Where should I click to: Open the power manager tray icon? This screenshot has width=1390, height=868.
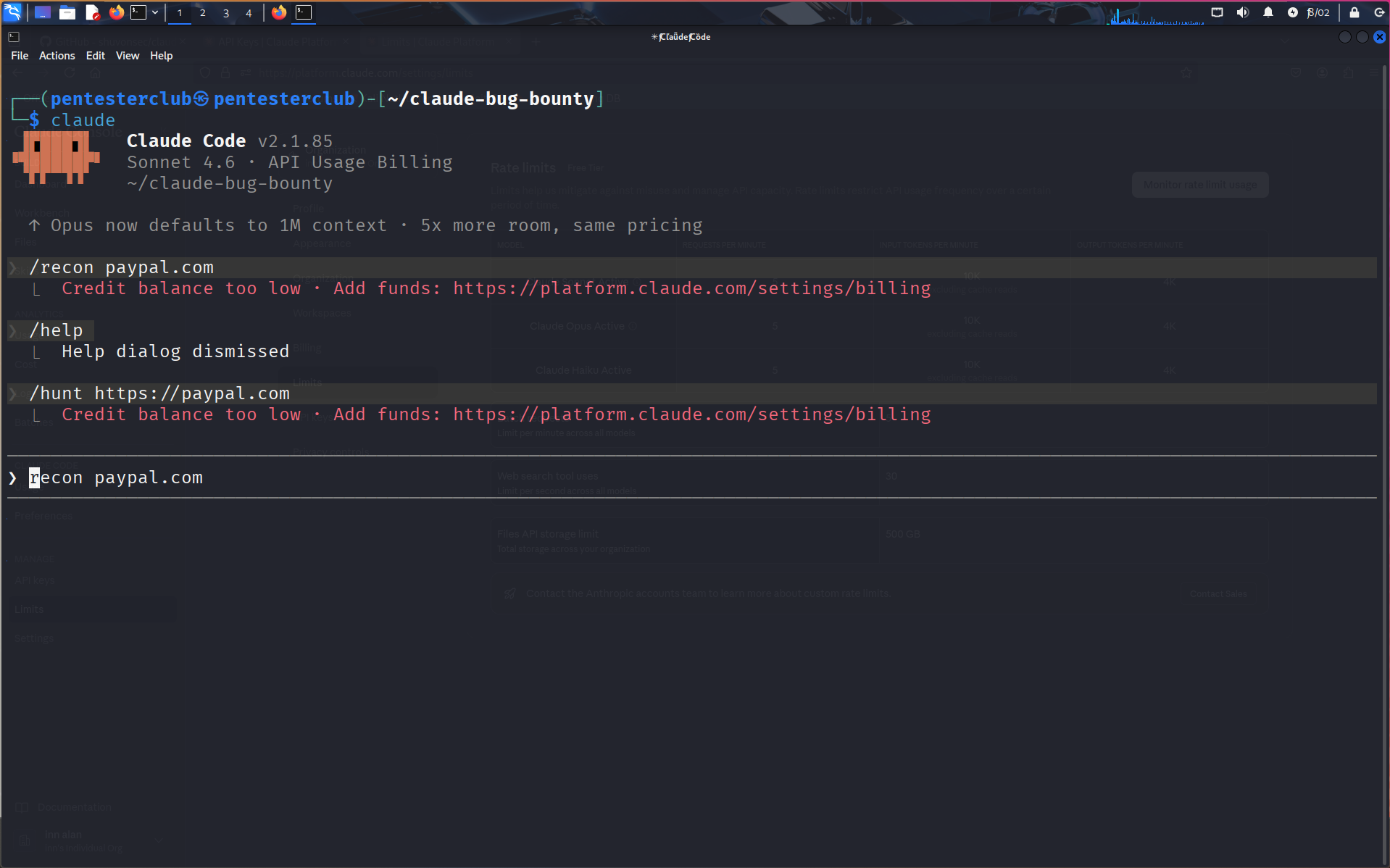coord(1292,12)
